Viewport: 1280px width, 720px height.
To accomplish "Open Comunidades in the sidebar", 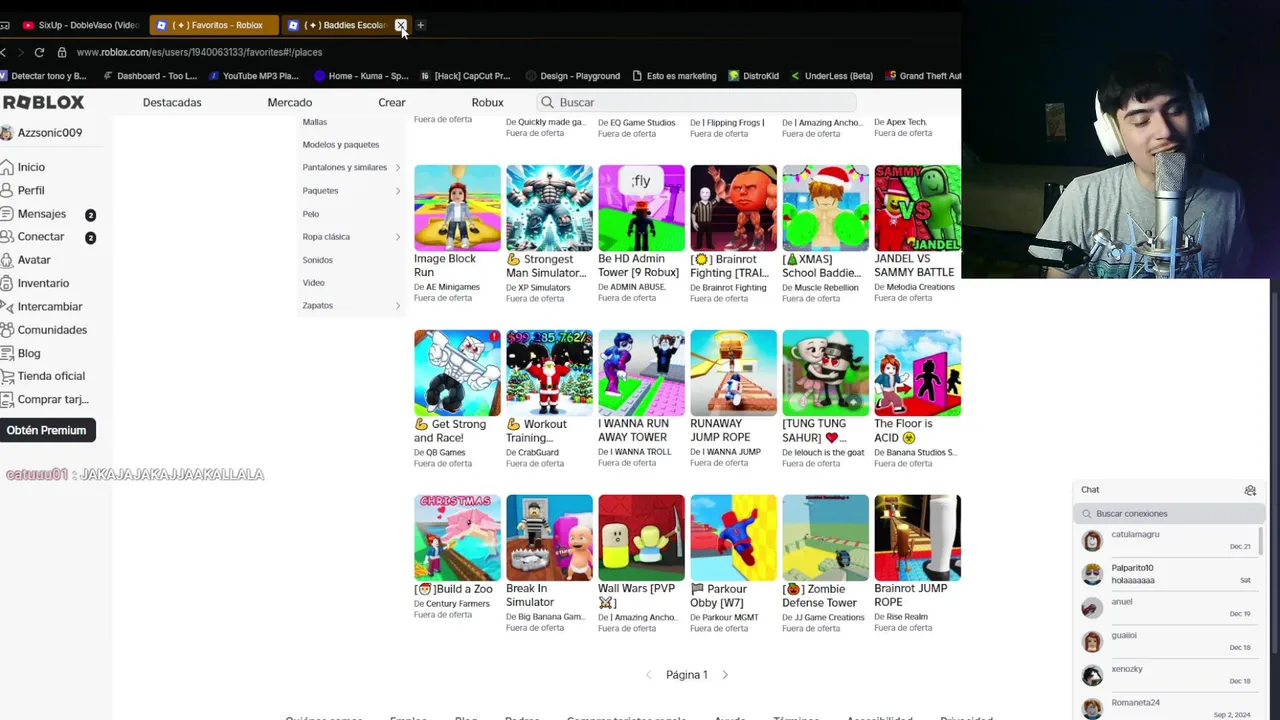I will click(52, 329).
